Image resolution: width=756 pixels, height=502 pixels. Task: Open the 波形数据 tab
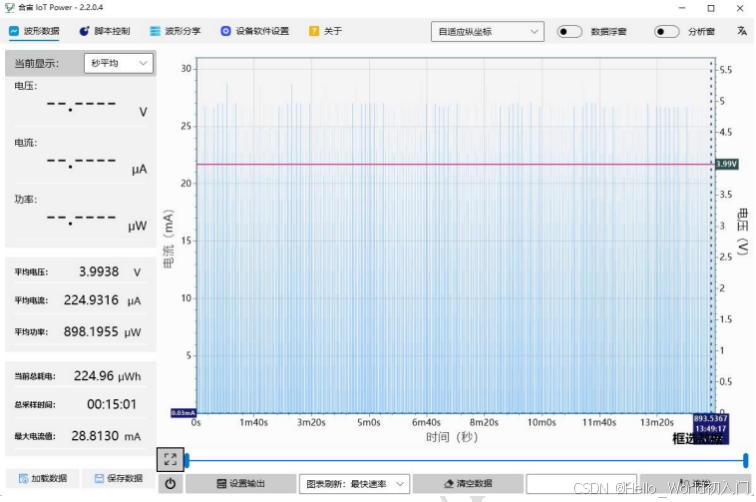coord(34,31)
